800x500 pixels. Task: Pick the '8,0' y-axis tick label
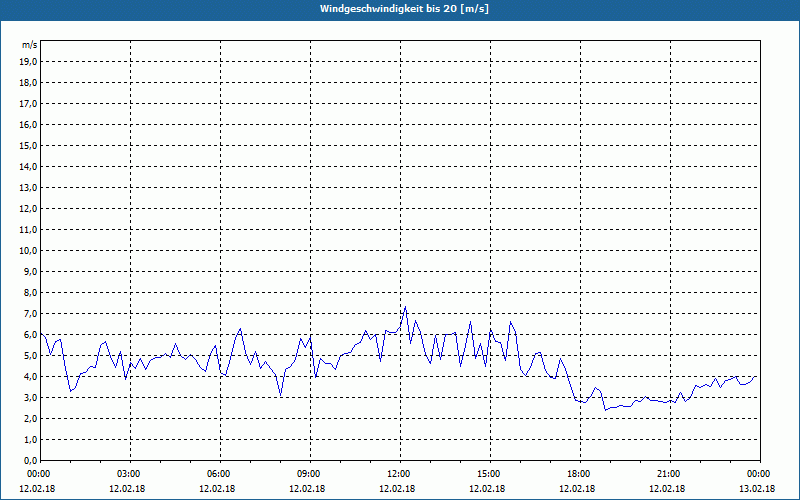[30, 293]
